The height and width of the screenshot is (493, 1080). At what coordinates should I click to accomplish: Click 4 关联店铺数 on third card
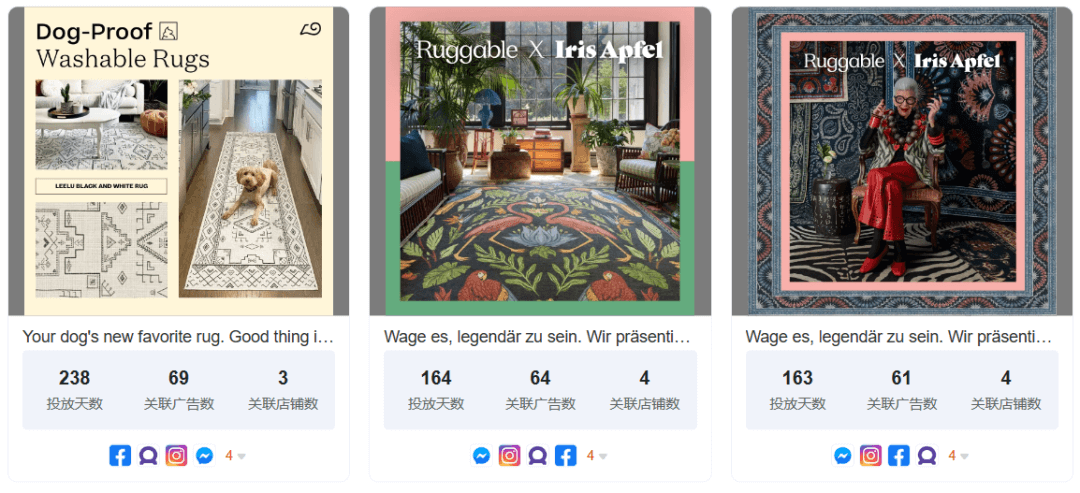1006,390
